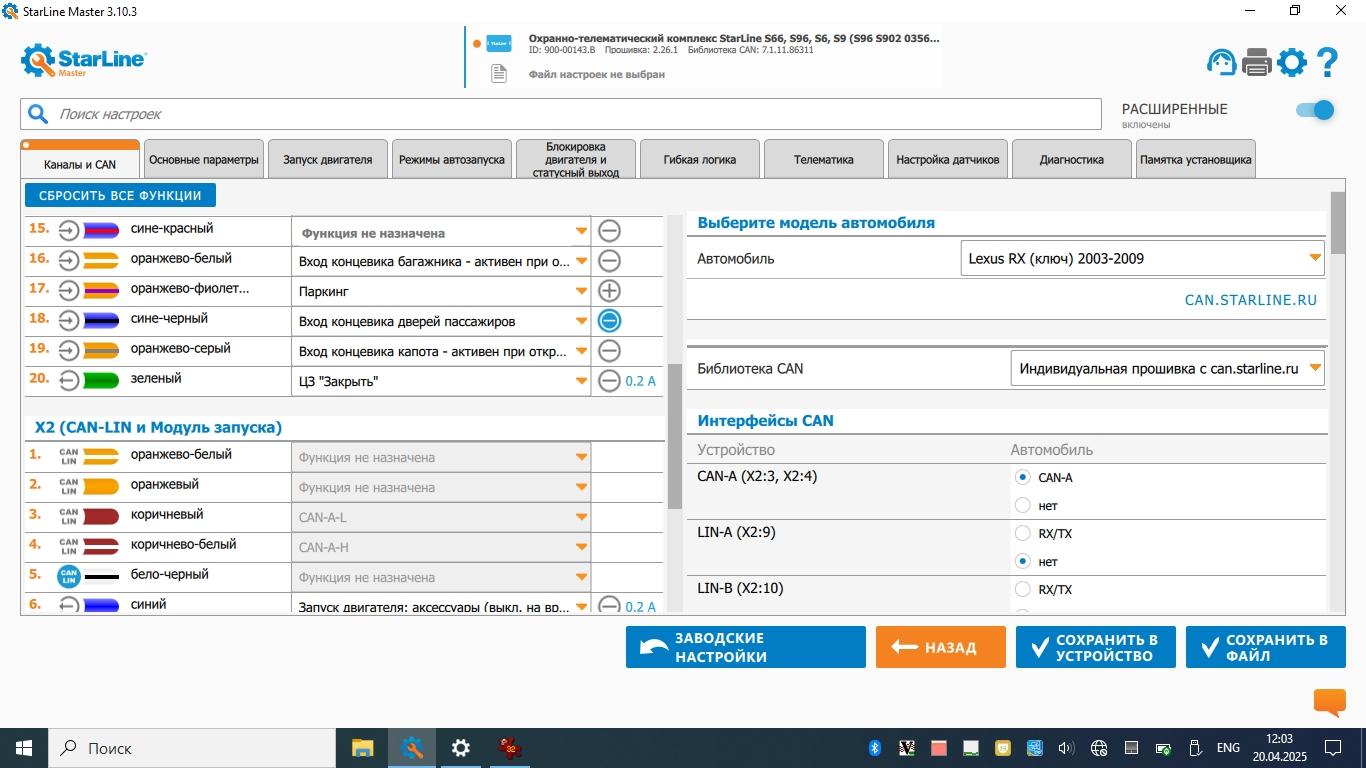Switch to 'Диагностика' tab

tap(1072, 159)
